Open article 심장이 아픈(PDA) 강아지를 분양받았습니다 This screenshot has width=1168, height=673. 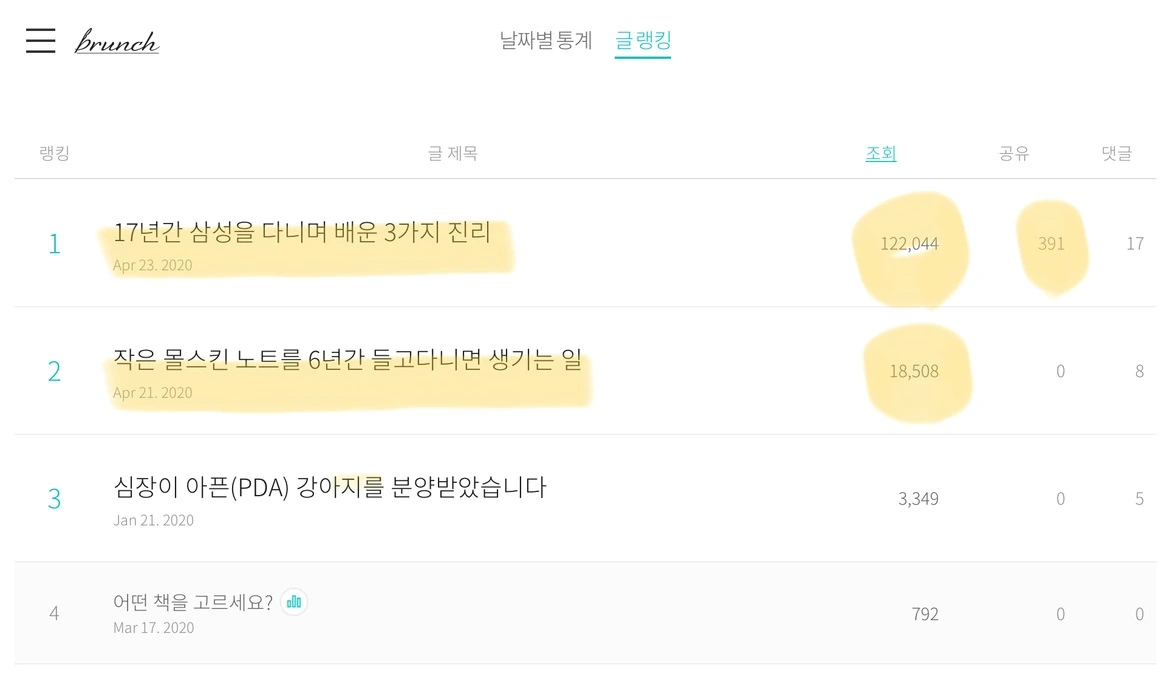tap(330, 488)
